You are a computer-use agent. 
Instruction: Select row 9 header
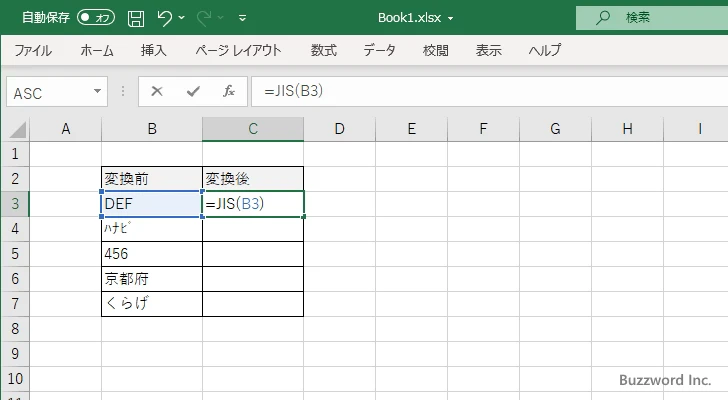tap(15, 354)
